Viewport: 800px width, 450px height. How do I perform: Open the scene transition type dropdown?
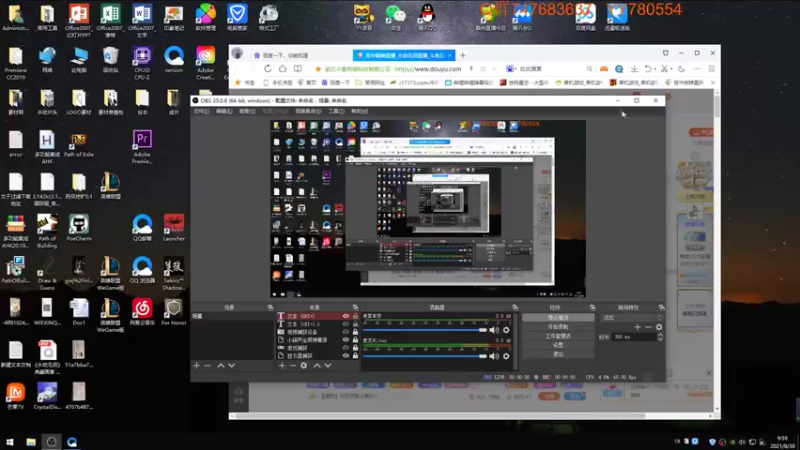(632, 317)
